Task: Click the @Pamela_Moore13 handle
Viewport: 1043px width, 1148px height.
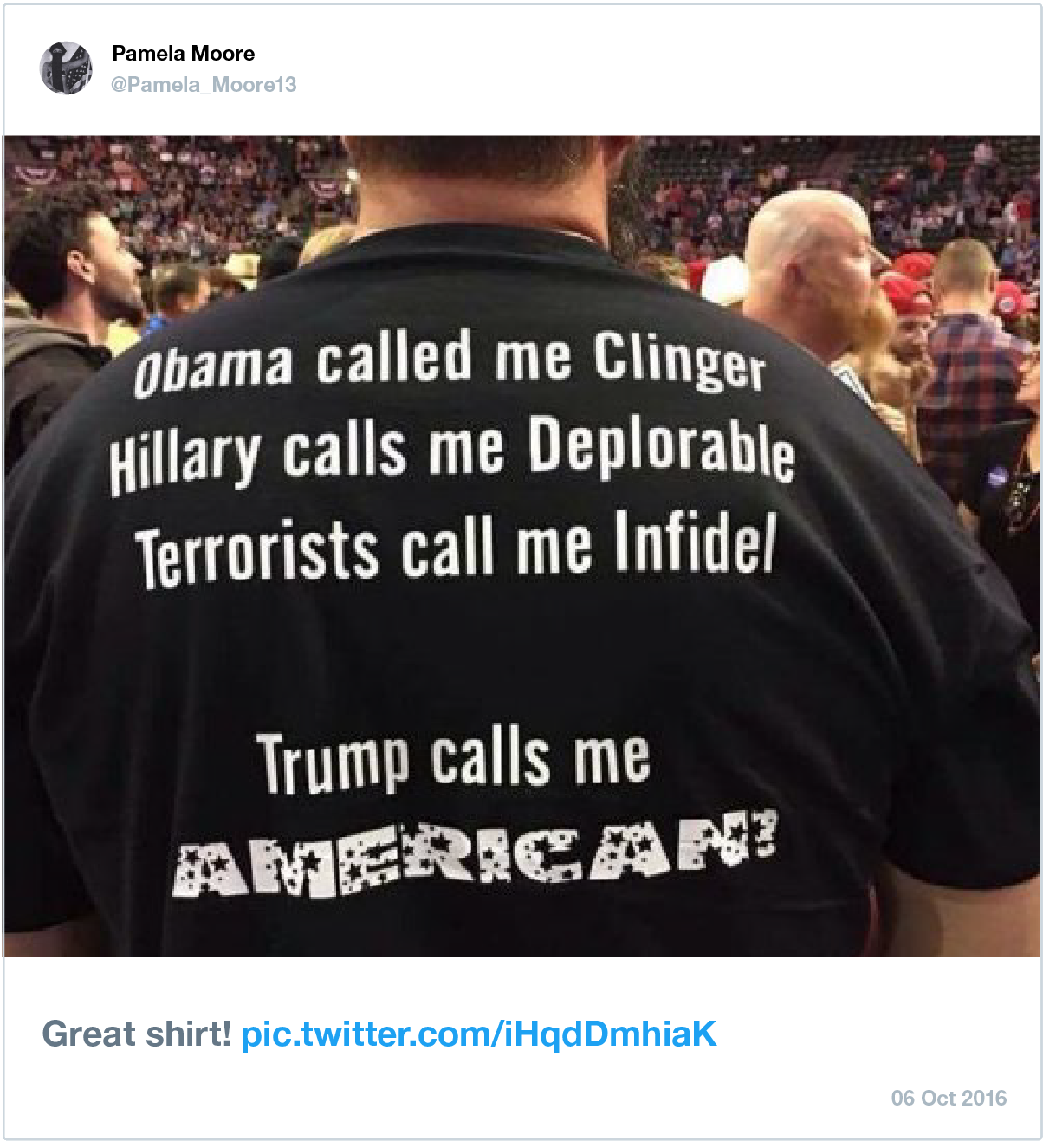Action: click(204, 85)
